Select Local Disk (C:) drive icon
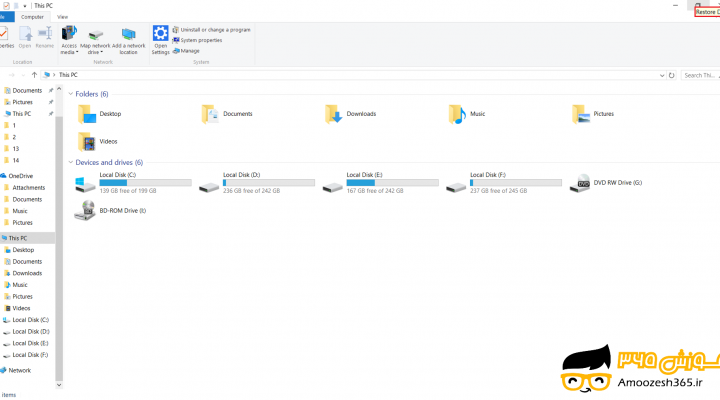The image size is (720, 400). coord(85,185)
